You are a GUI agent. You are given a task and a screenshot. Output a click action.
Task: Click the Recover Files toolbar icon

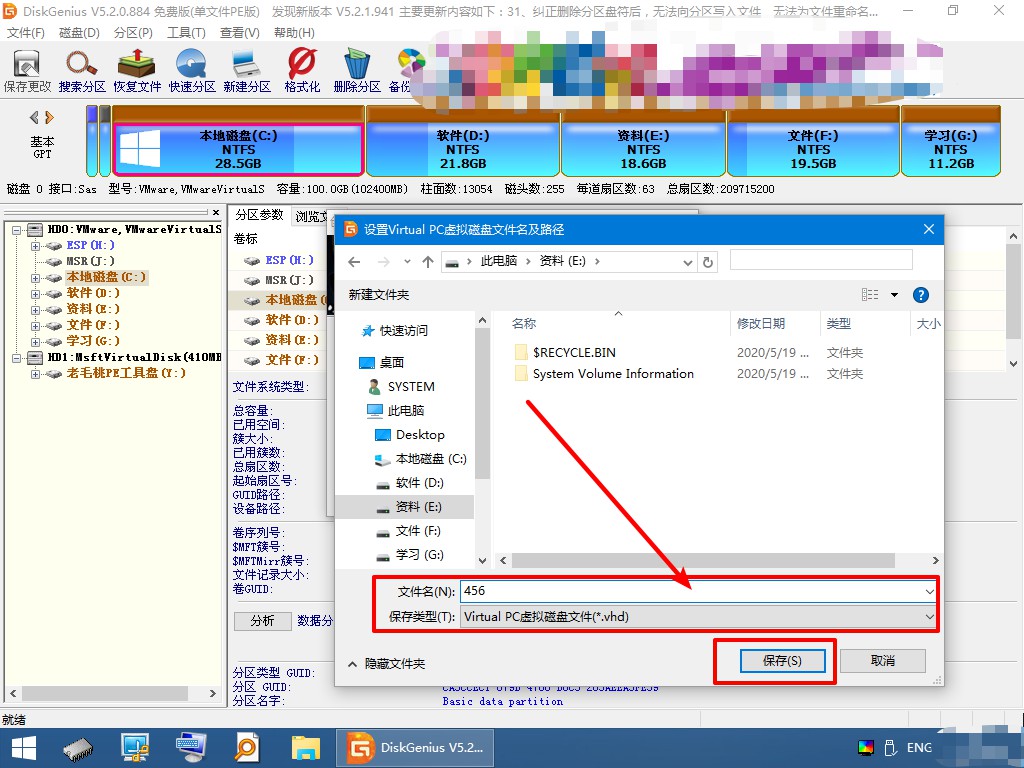tap(136, 71)
